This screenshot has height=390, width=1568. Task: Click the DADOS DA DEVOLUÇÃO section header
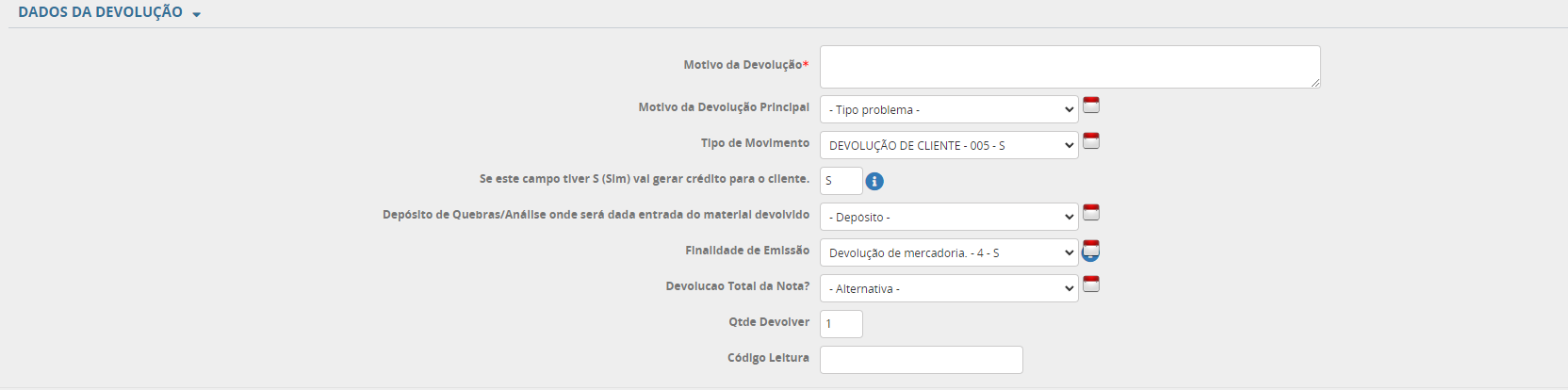(x=100, y=12)
